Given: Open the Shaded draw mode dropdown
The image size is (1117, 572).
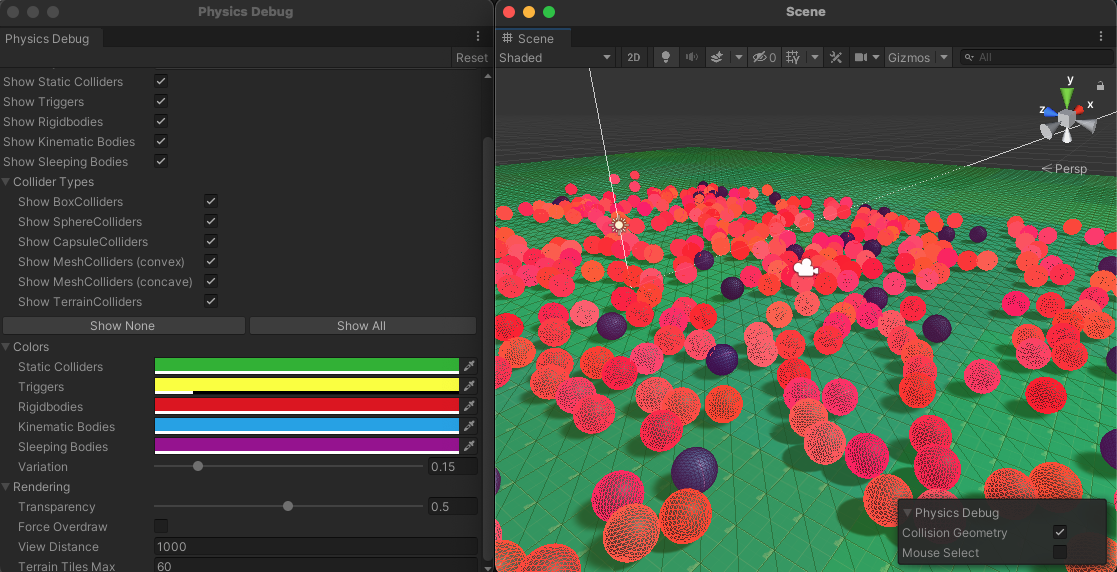Looking at the screenshot, I should pos(555,58).
